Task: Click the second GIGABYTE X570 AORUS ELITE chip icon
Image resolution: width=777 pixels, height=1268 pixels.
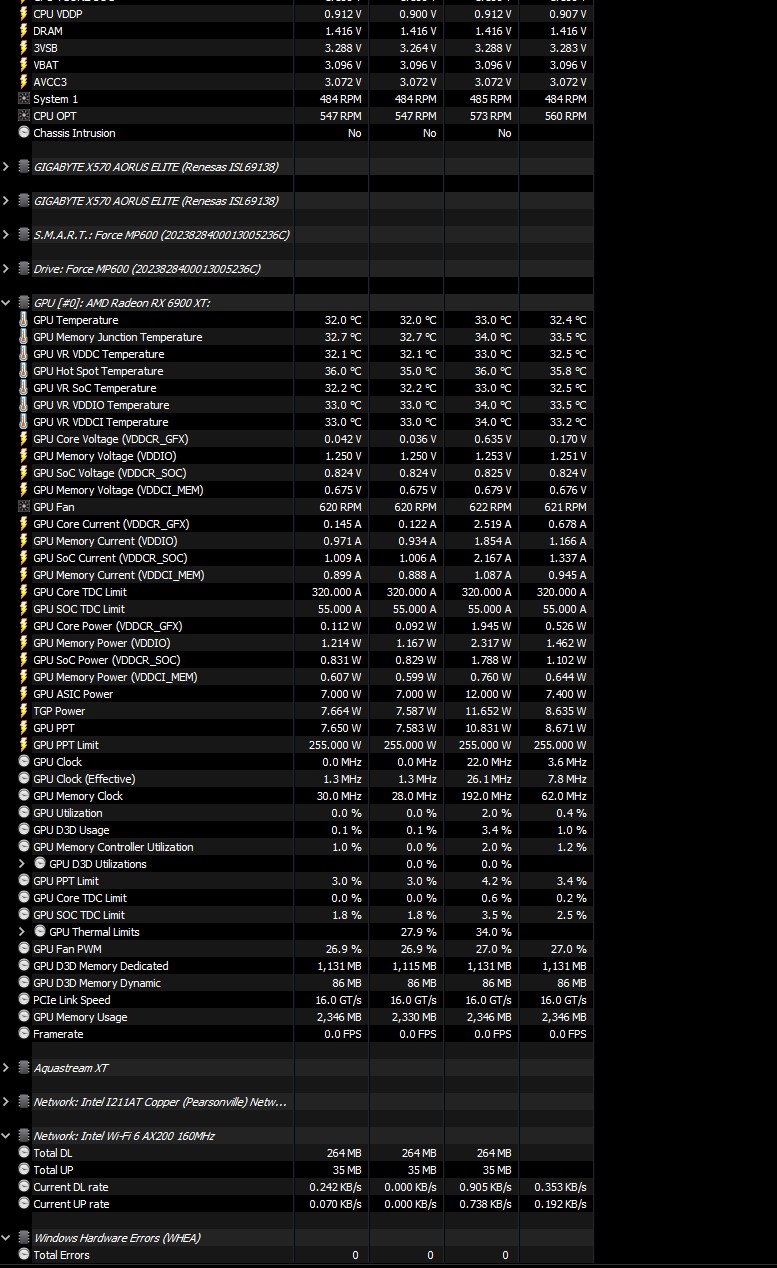Action: 24,201
